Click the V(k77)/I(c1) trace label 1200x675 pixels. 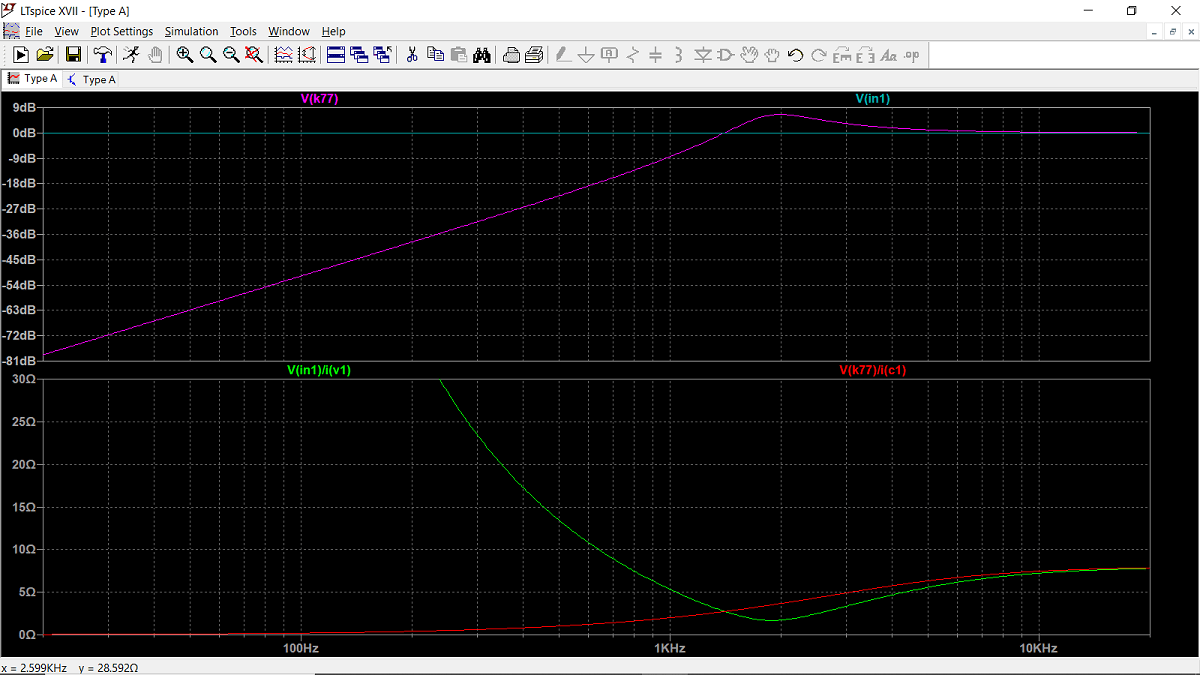[x=873, y=370]
